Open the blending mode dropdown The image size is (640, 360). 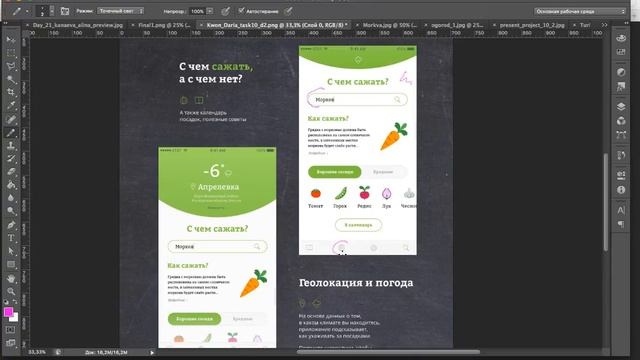click(x=121, y=11)
